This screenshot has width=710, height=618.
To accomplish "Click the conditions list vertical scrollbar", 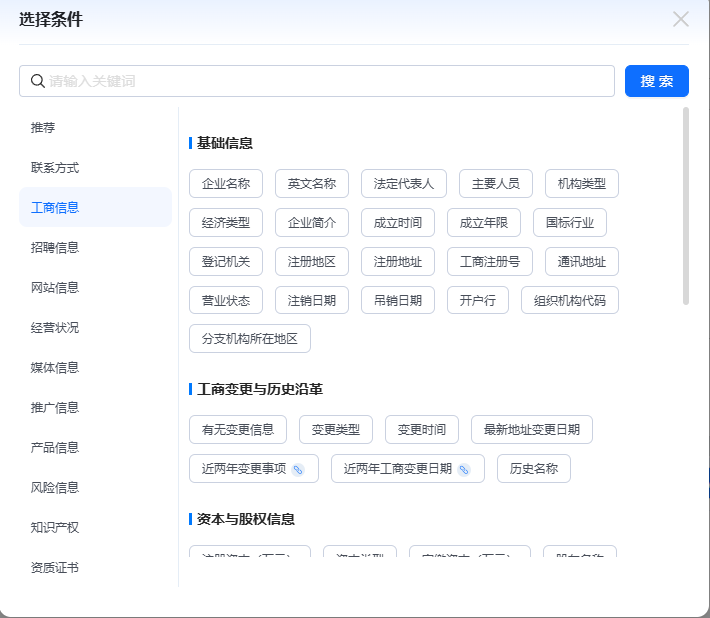I will pyautogui.click(x=686, y=206).
